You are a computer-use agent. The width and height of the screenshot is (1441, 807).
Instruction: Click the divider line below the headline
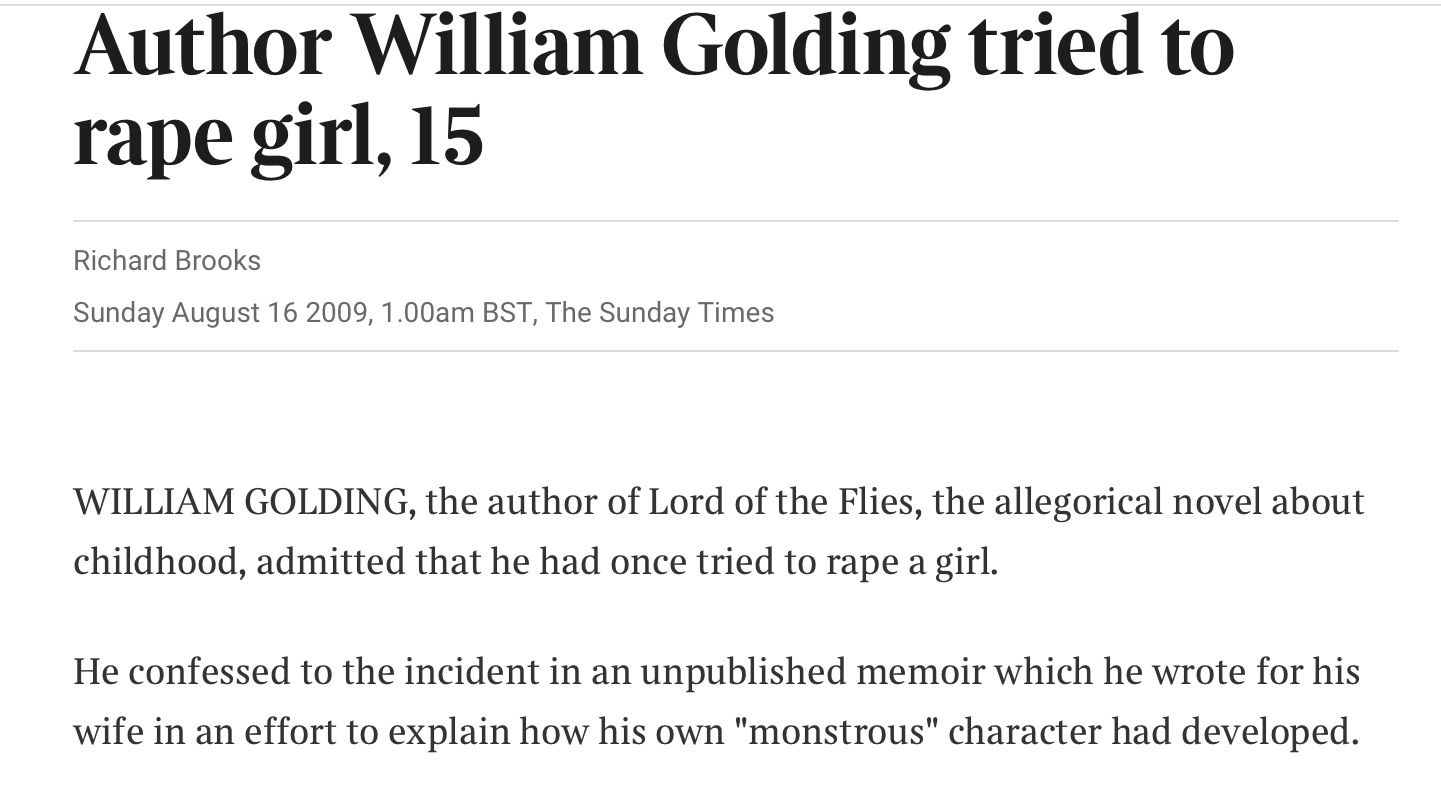[736, 221]
